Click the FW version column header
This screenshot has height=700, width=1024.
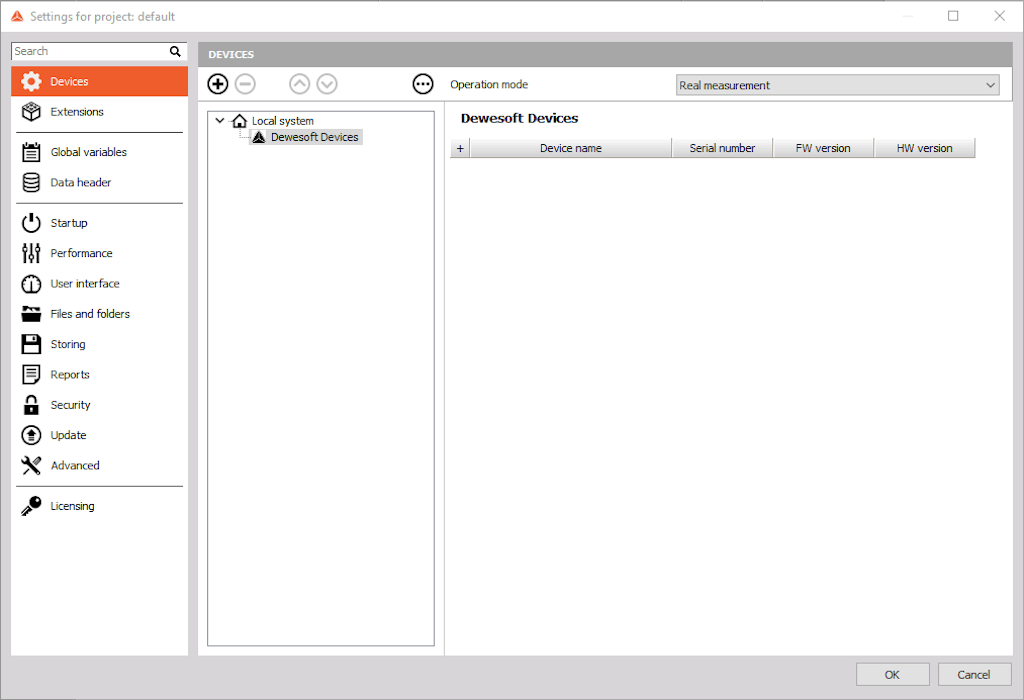[823, 148]
